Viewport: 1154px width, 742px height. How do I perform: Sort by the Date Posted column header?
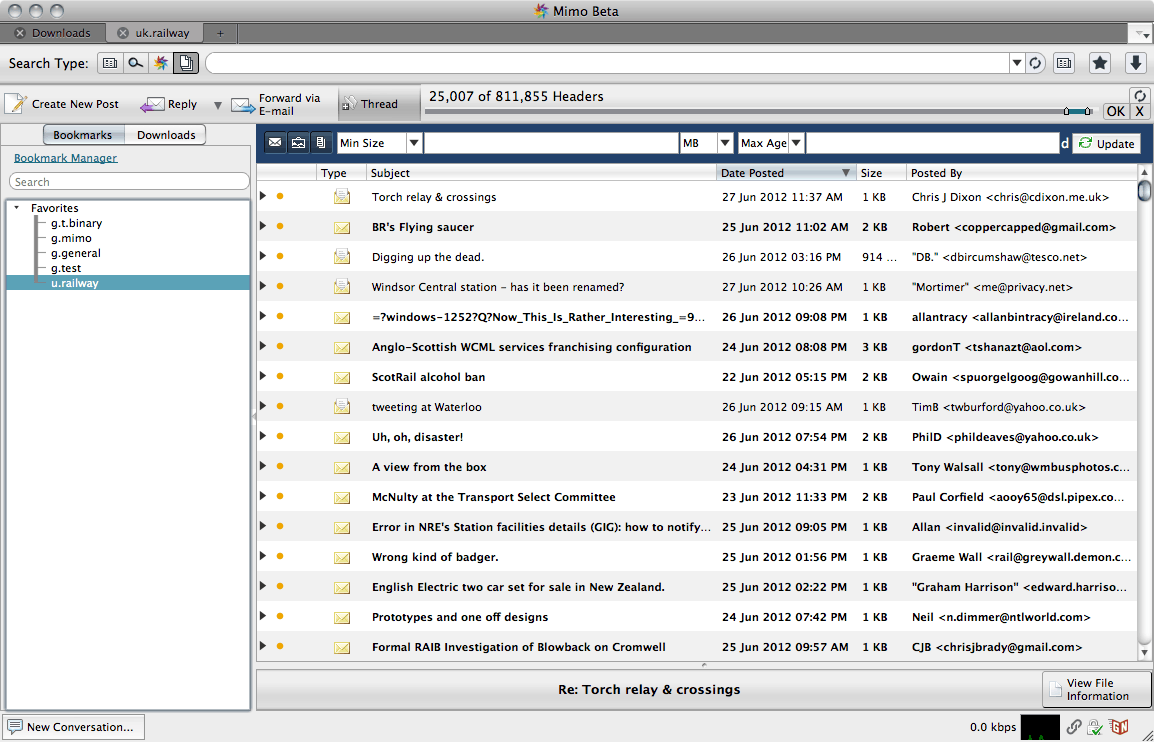coord(785,173)
